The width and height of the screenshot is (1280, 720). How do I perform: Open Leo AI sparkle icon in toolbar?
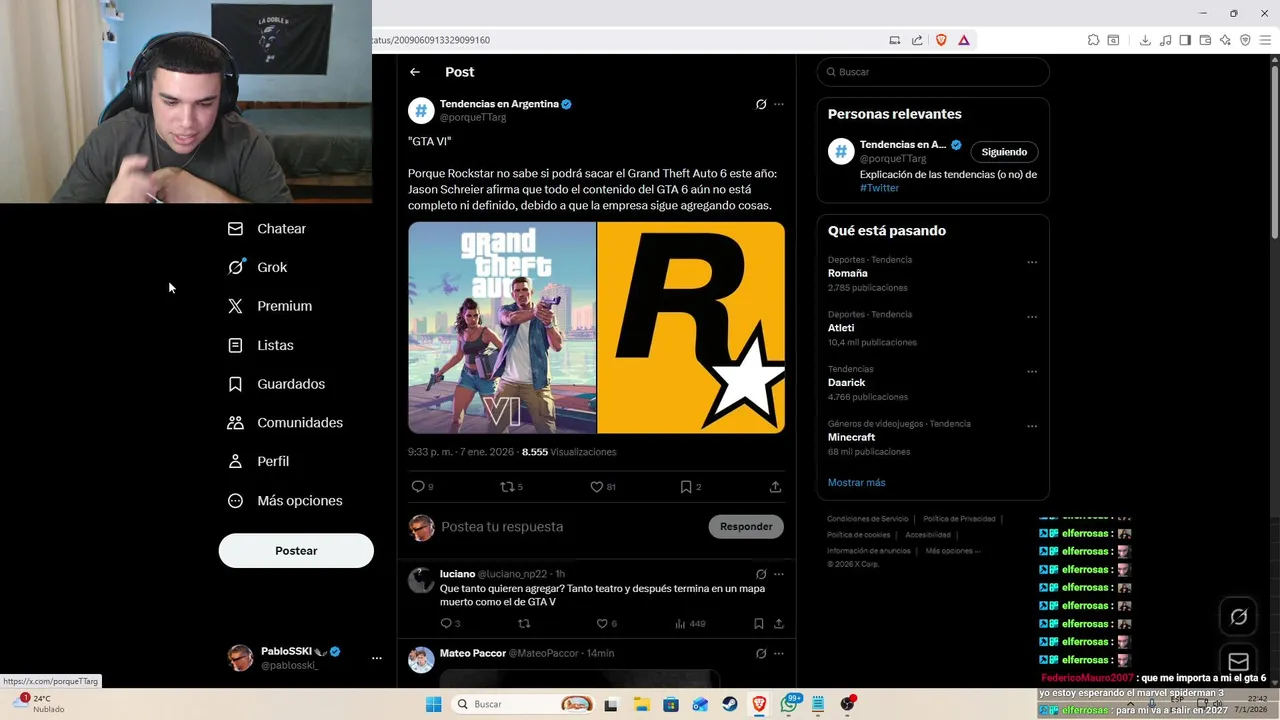pyautogui.click(x=1225, y=40)
